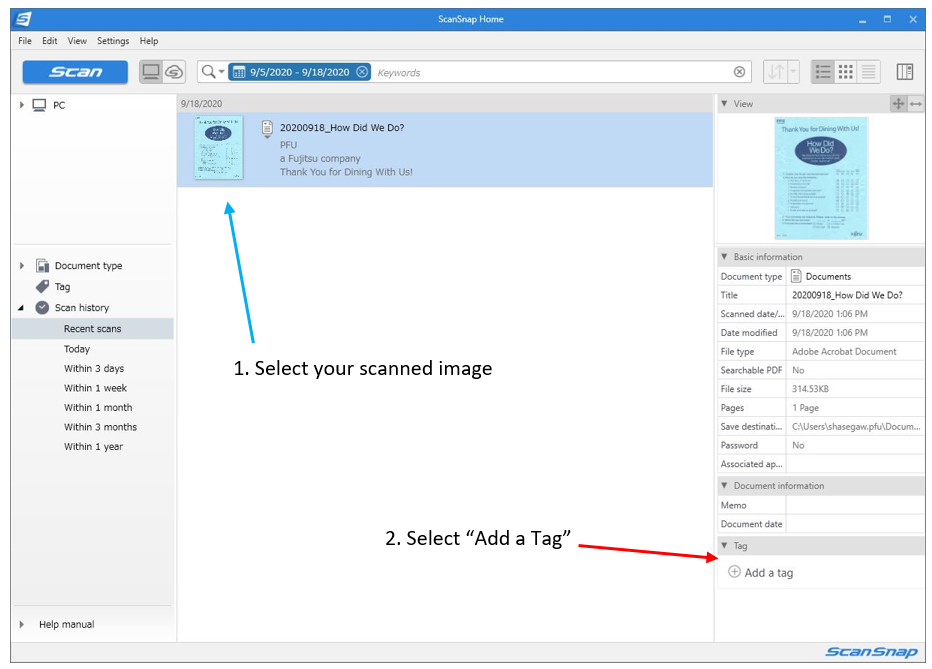Close the ScanSnap Home window

(x=913, y=20)
